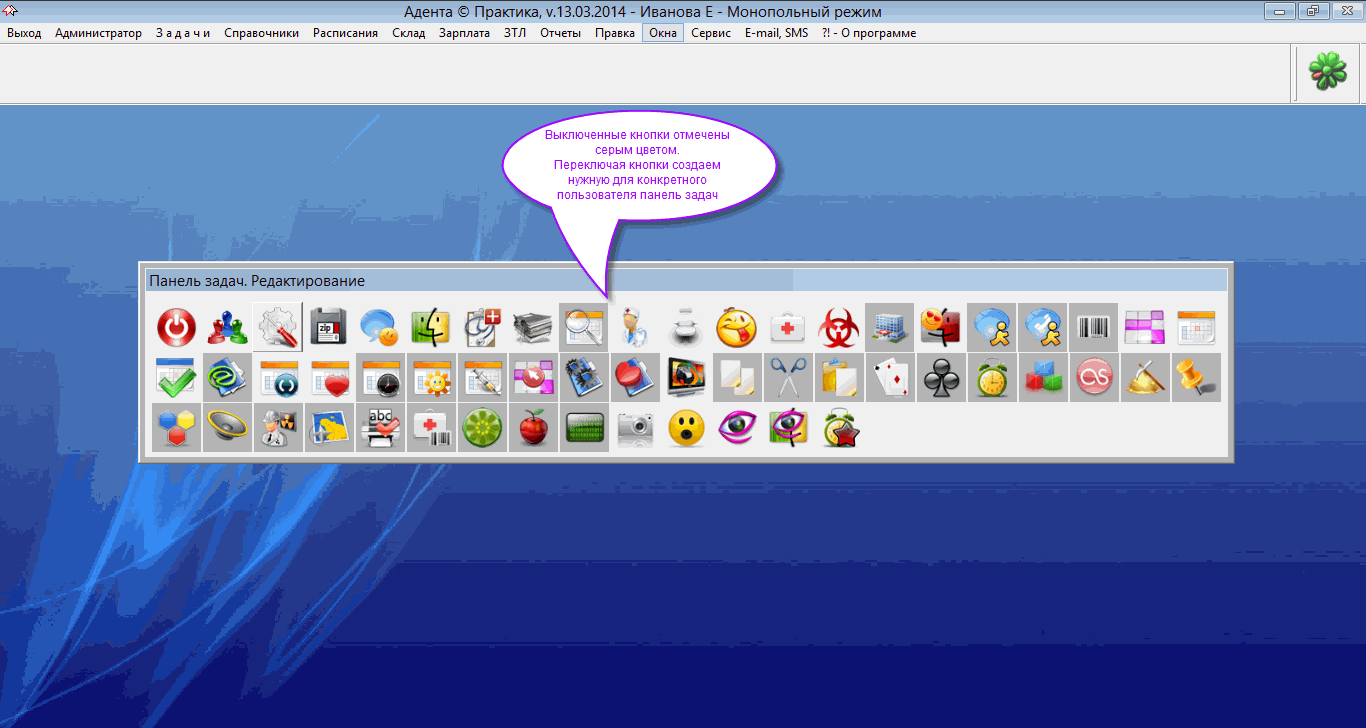Click the green flower icon in toolbar
Image resolution: width=1366 pixels, height=728 pixels.
point(1328,73)
